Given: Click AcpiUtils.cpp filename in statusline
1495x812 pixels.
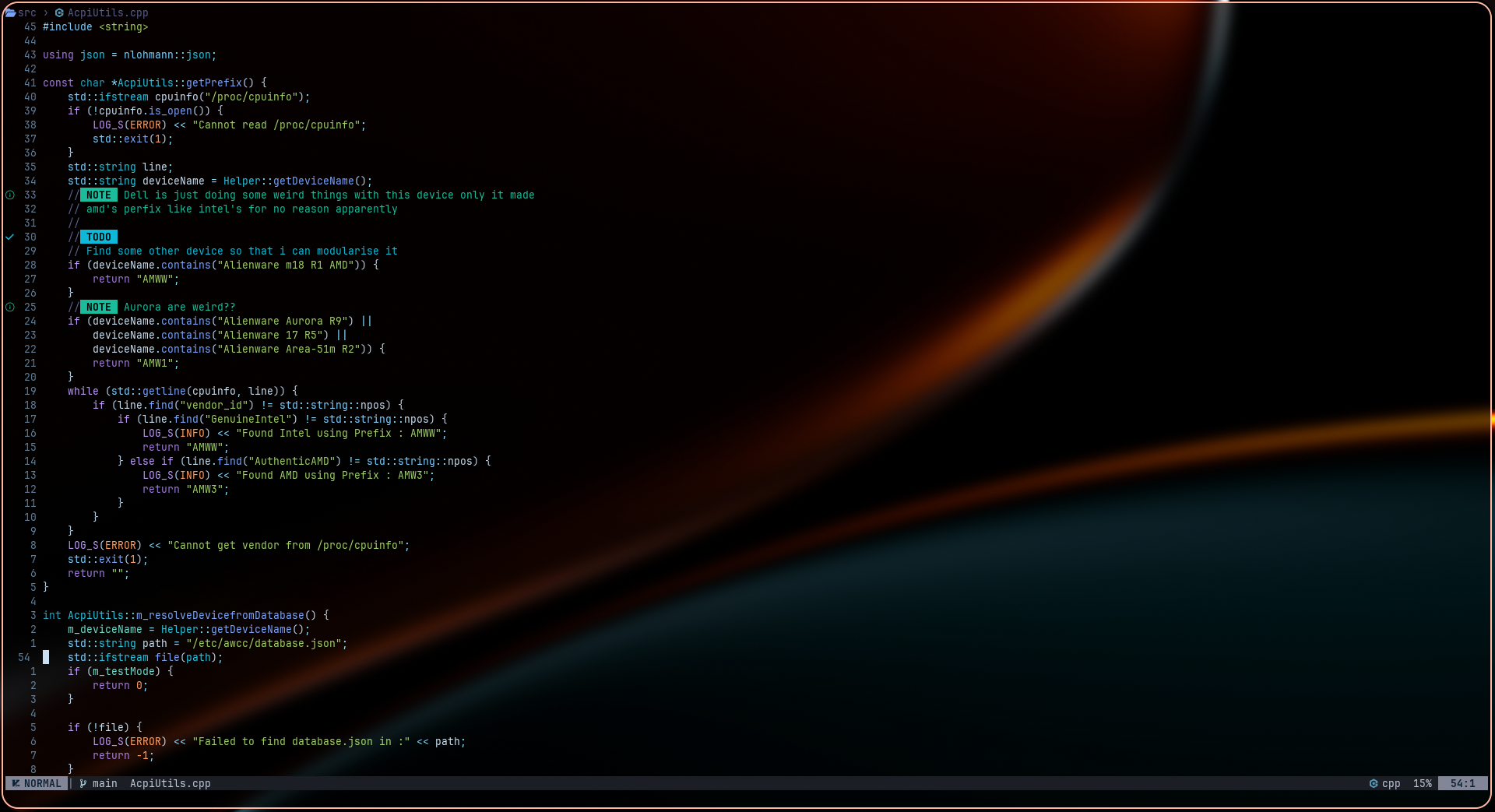Looking at the screenshot, I should [171, 784].
